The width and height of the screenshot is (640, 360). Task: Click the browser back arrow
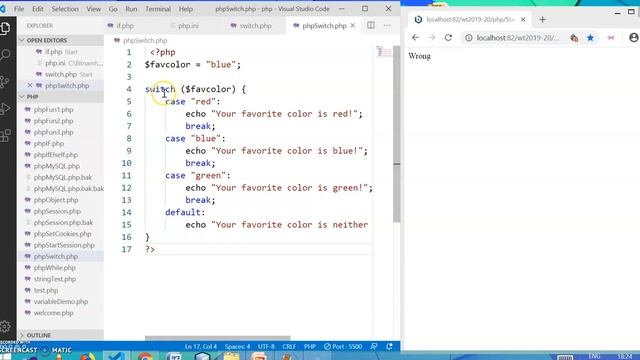pyautogui.click(x=415, y=38)
